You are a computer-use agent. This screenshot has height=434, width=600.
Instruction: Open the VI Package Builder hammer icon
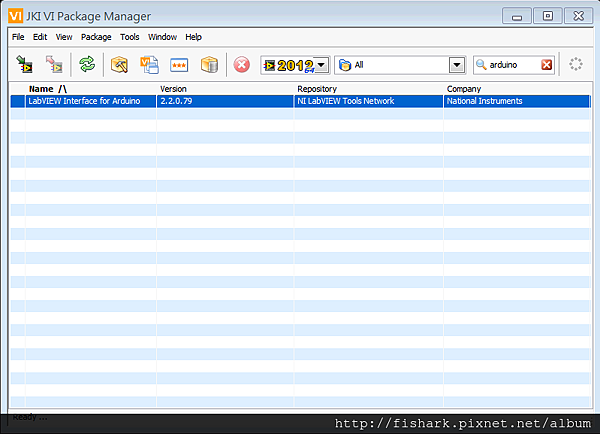coord(119,64)
